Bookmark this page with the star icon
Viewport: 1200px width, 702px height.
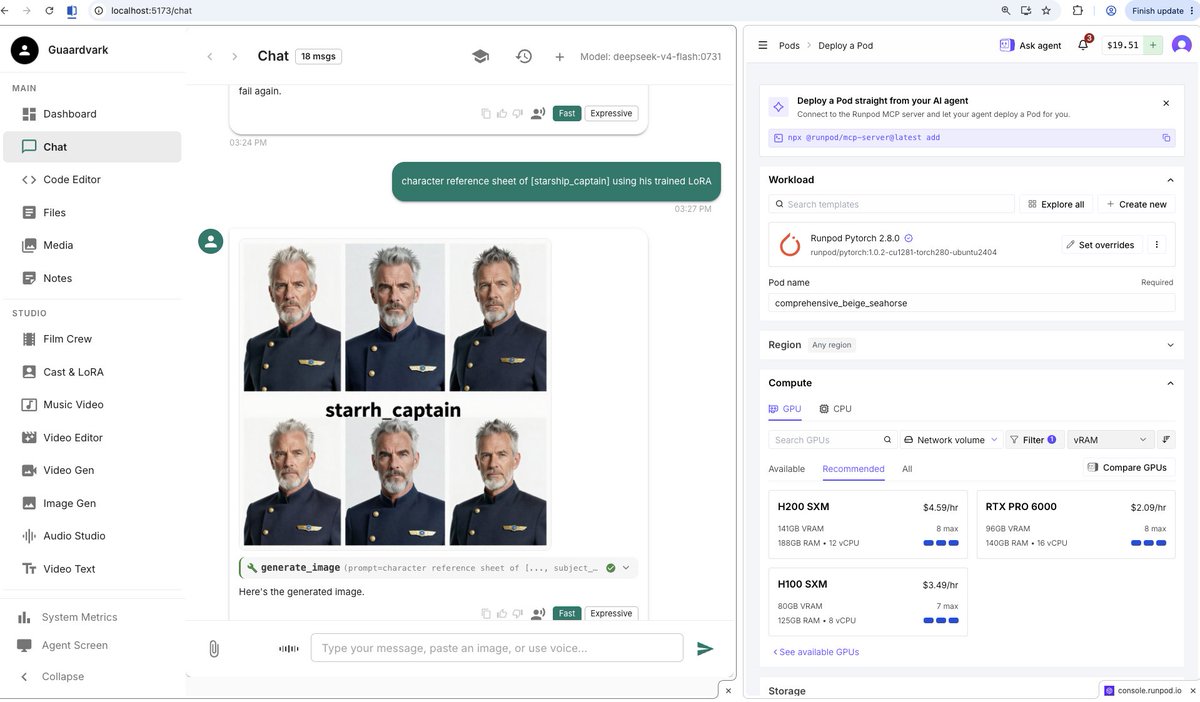coord(1046,10)
